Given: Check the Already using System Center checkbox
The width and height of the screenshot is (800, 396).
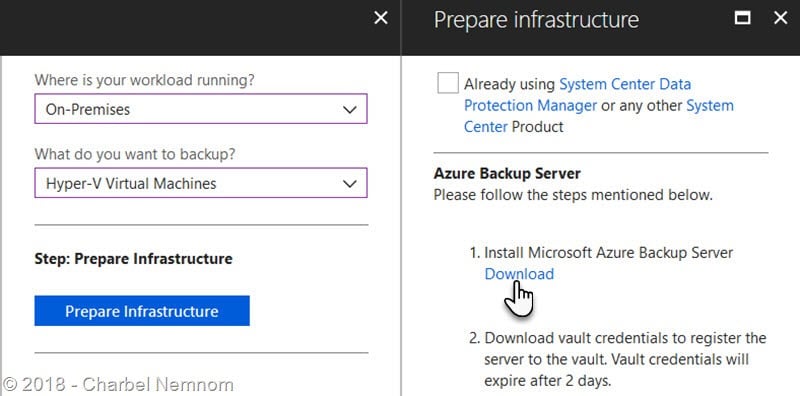Looking at the screenshot, I should (447, 84).
